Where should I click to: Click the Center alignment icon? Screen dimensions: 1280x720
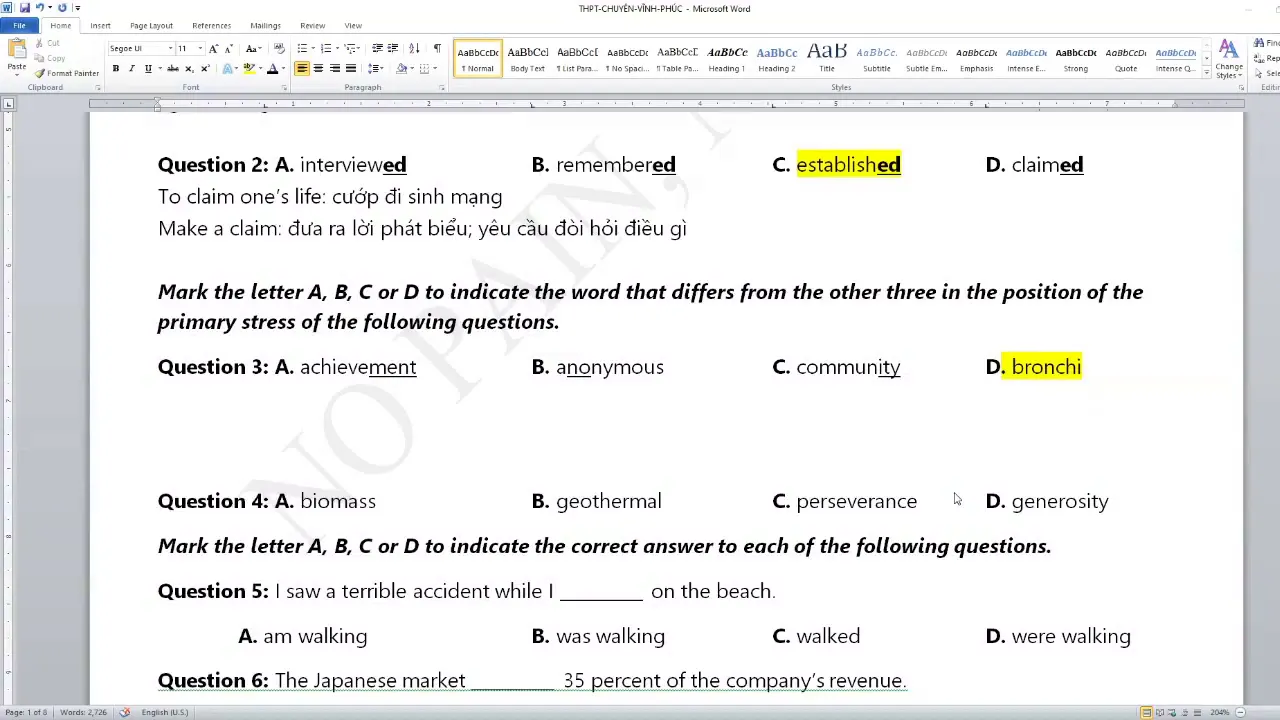(318, 68)
